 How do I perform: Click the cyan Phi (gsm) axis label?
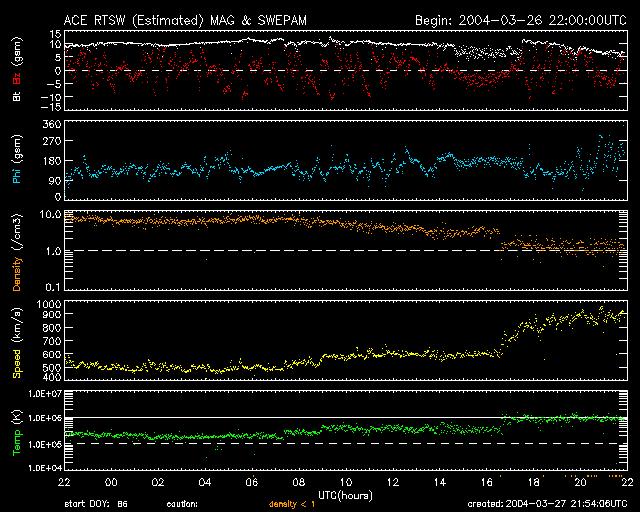pyautogui.click(x=17, y=160)
